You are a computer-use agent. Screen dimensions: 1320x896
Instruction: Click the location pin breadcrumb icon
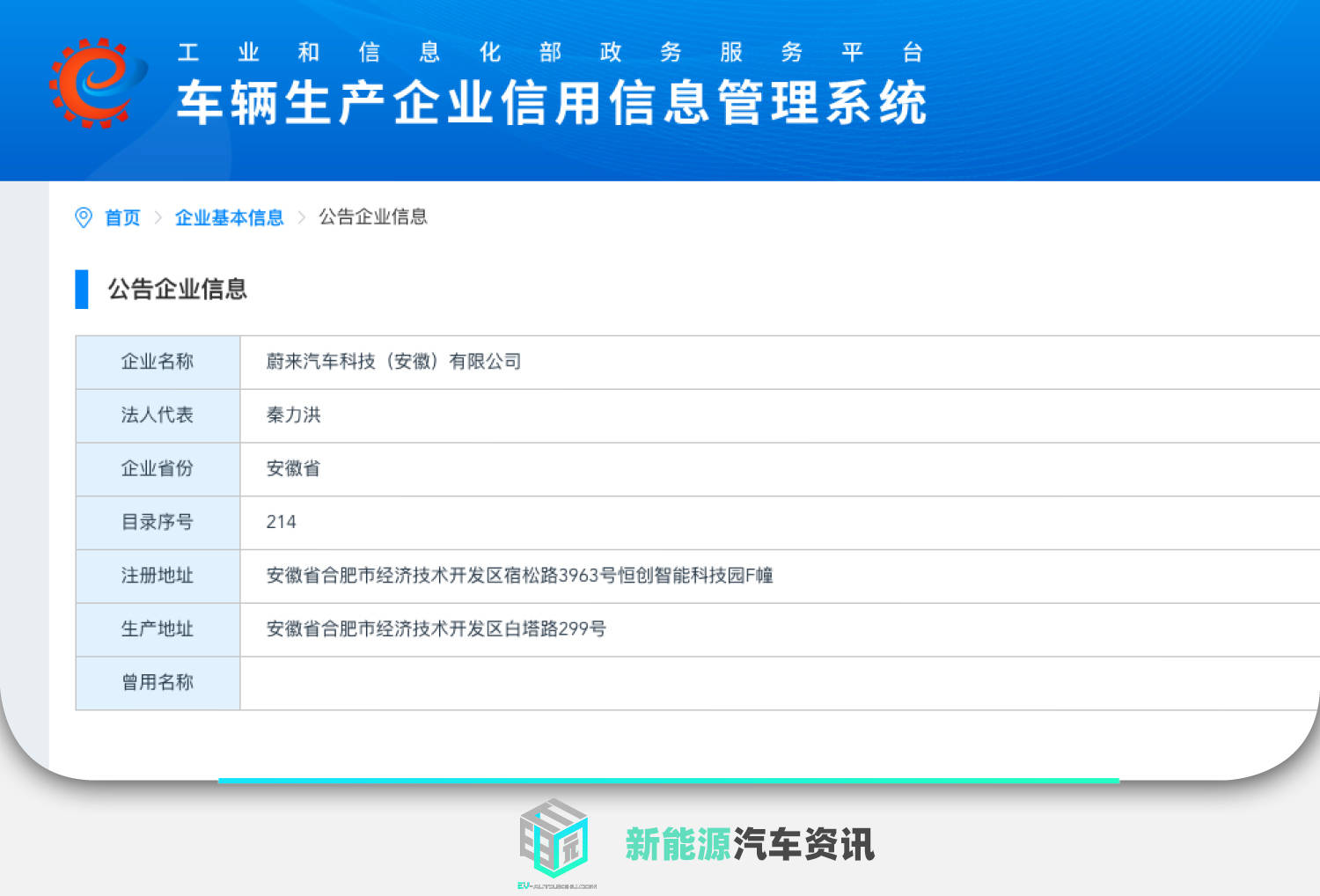(84, 217)
